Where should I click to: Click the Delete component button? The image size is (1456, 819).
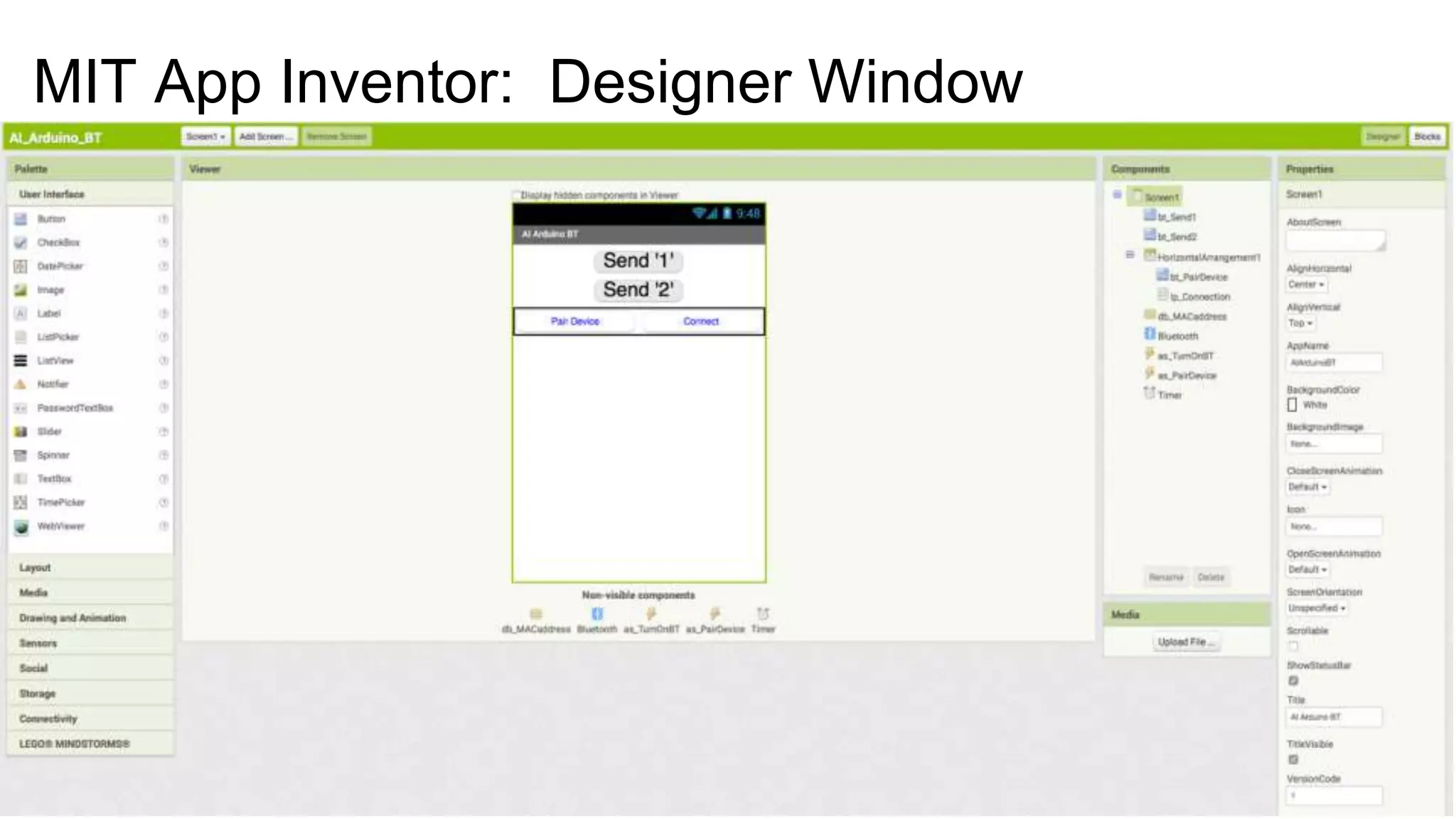coord(1211,577)
